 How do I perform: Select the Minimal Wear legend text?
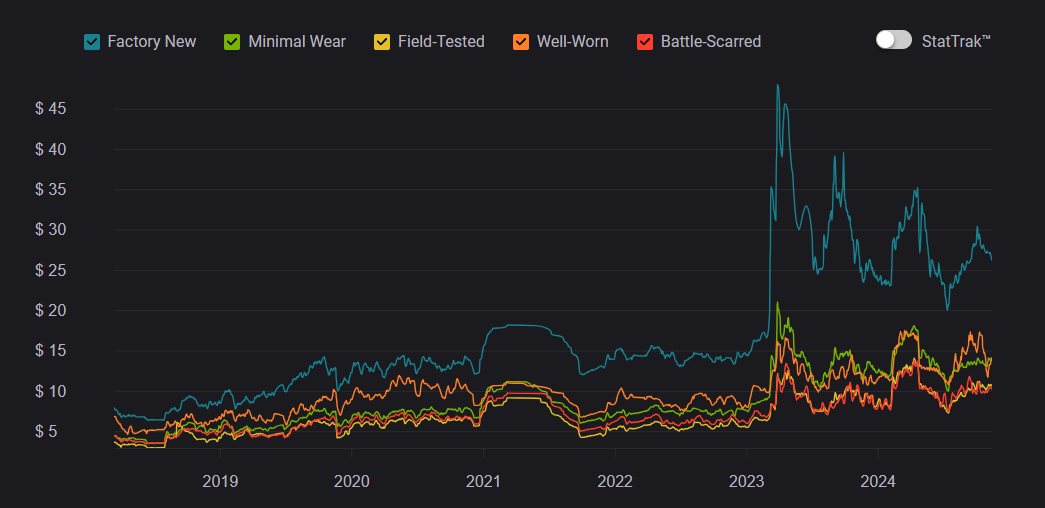coord(296,42)
